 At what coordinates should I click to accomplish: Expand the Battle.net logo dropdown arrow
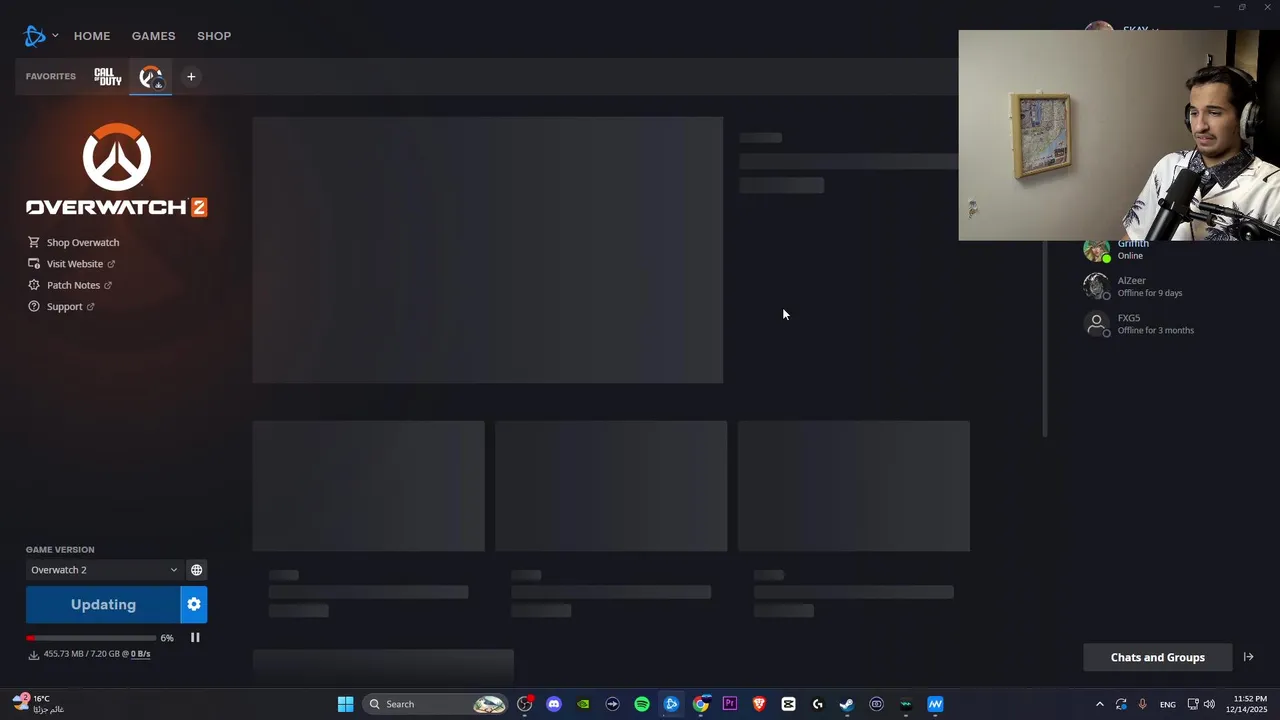pyautogui.click(x=55, y=36)
